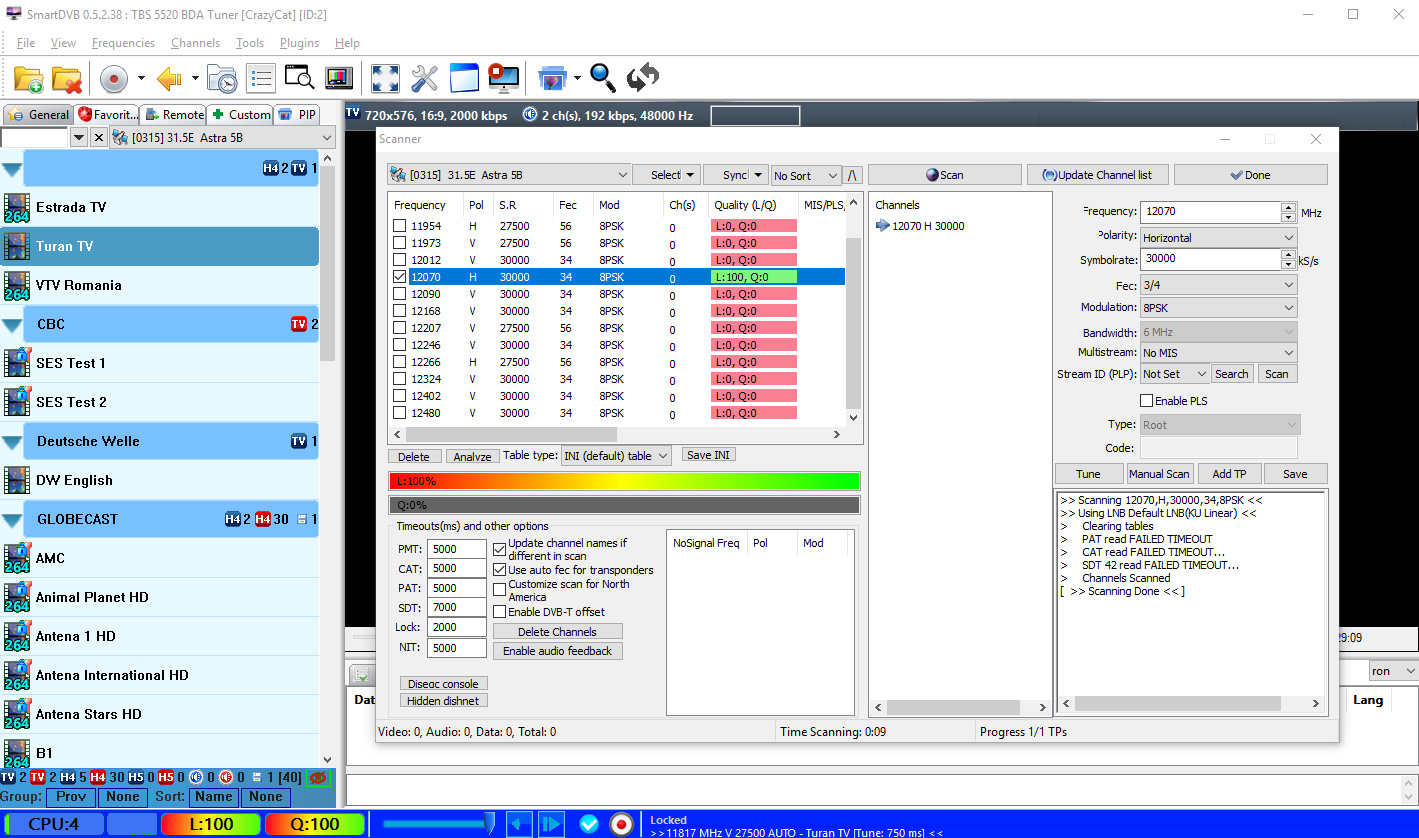Increase Symbolrate with the up stepper

click(1289, 254)
